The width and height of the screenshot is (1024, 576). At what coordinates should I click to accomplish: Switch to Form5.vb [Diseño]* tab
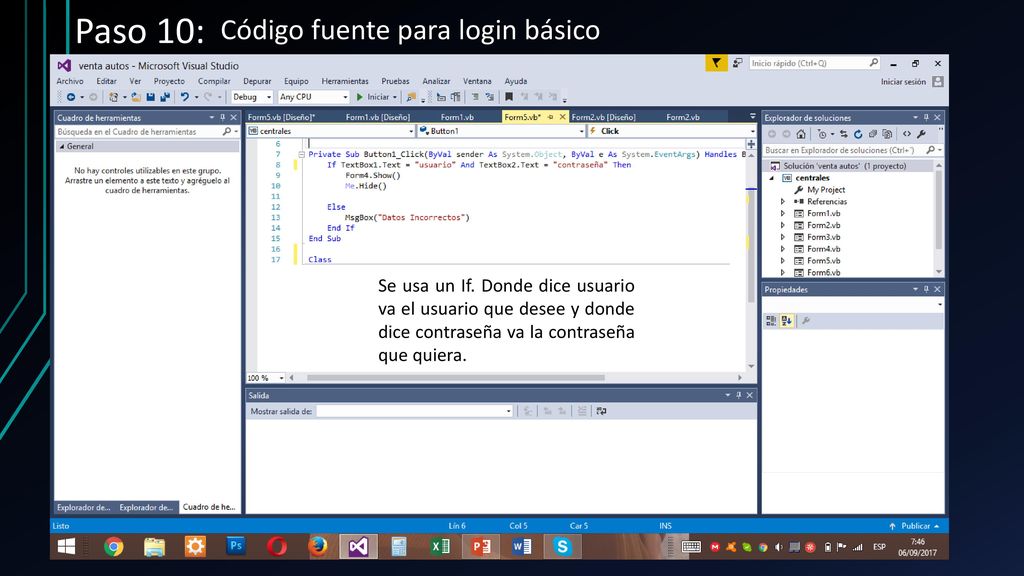pyautogui.click(x=281, y=117)
